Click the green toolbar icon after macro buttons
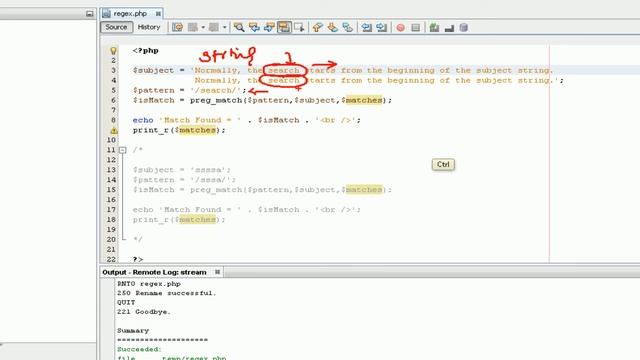The image size is (640, 360). tap(434, 27)
